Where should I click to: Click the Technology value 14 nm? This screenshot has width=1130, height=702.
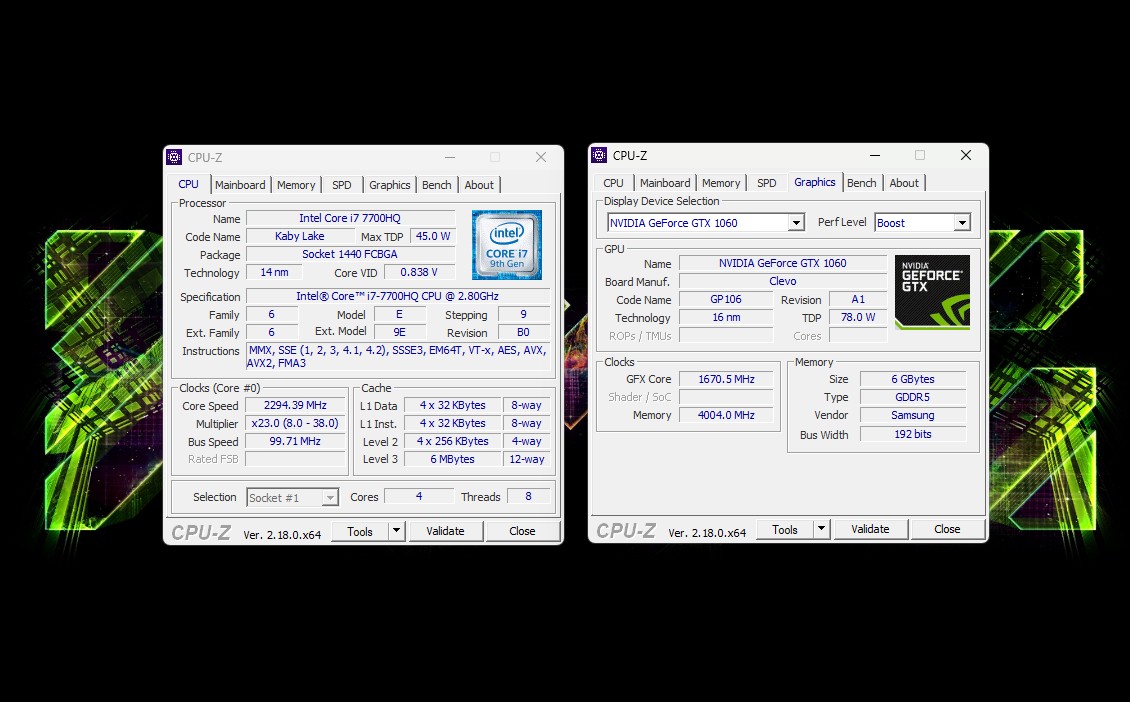[x=274, y=272]
